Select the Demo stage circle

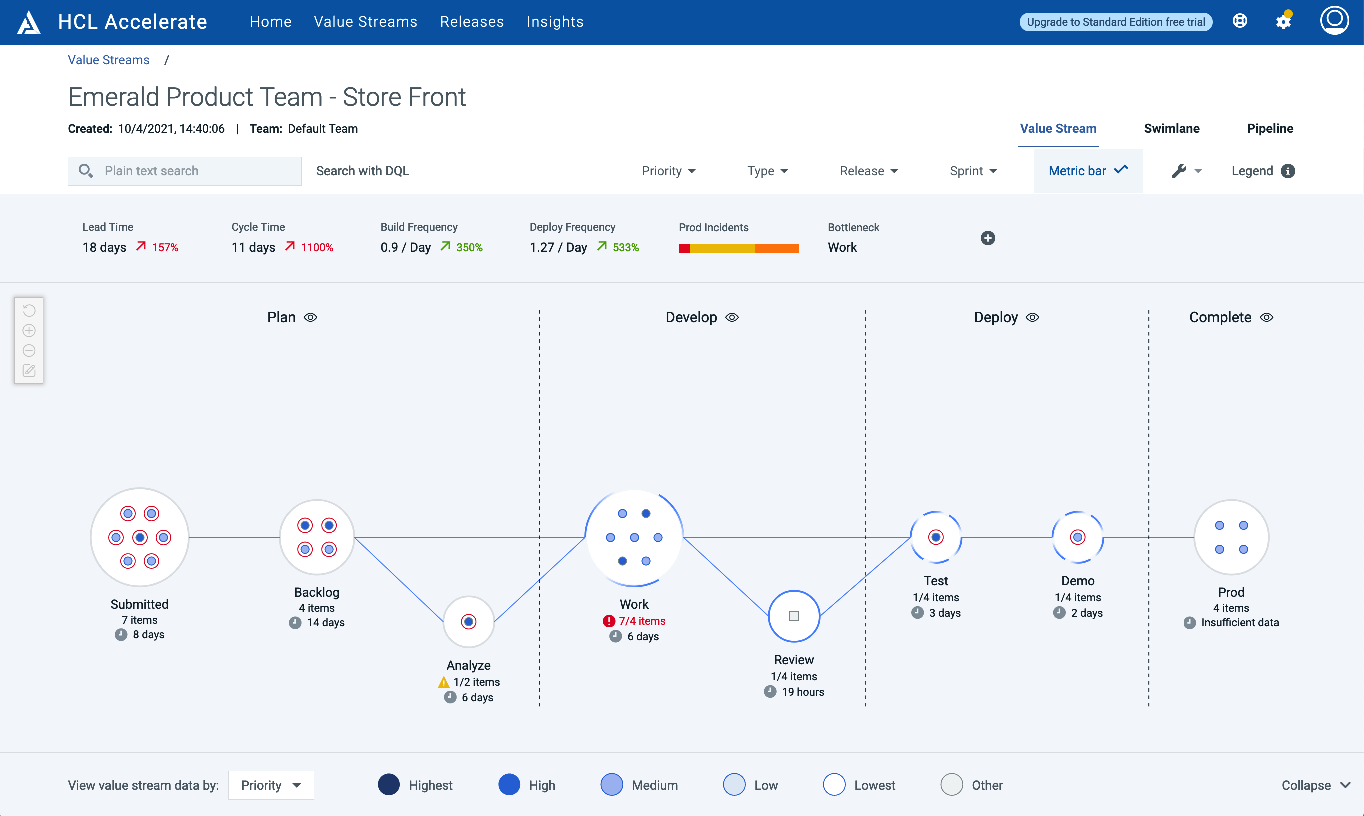point(1078,537)
